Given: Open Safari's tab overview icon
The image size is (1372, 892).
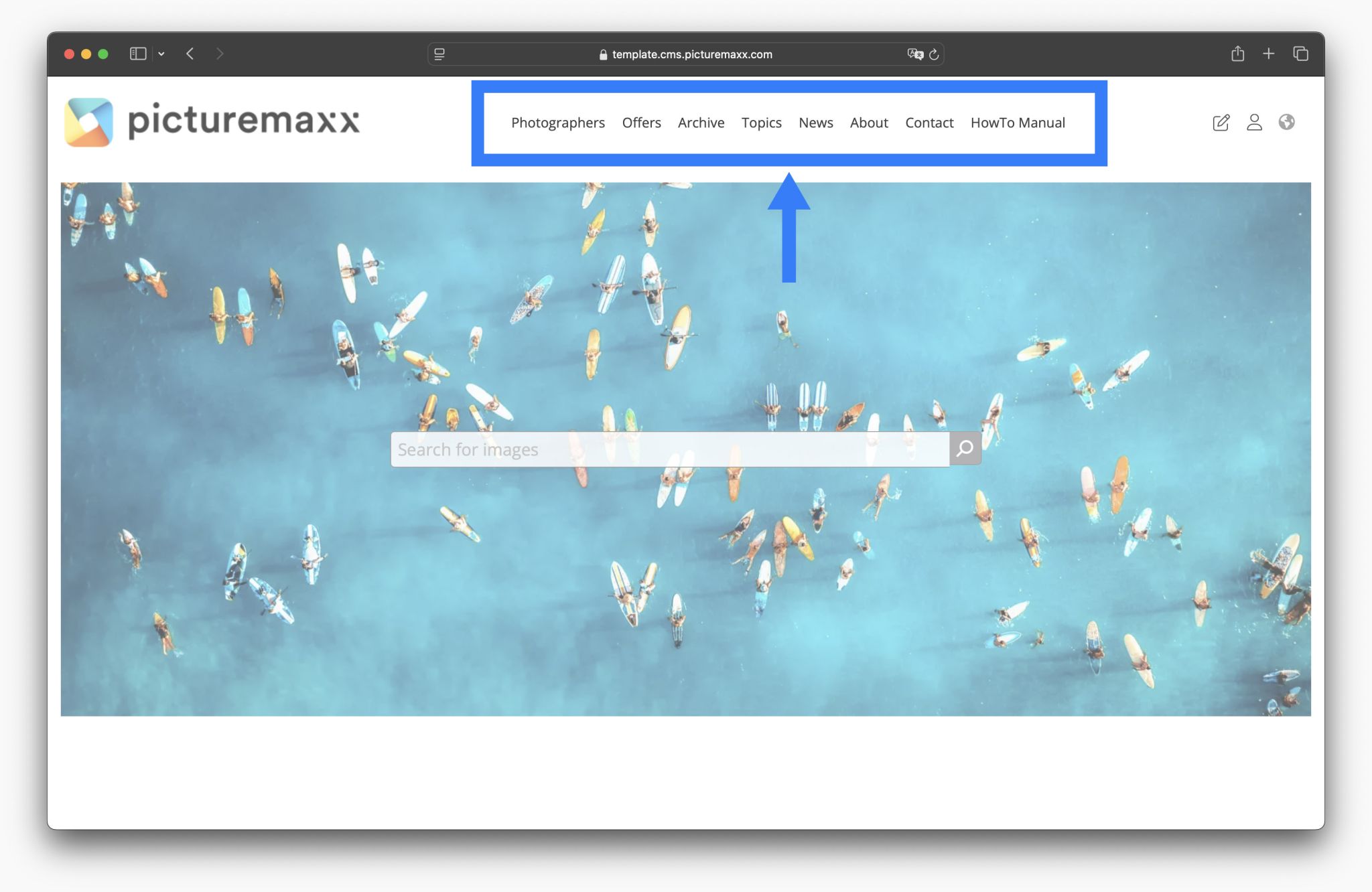Looking at the screenshot, I should tap(1300, 54).
